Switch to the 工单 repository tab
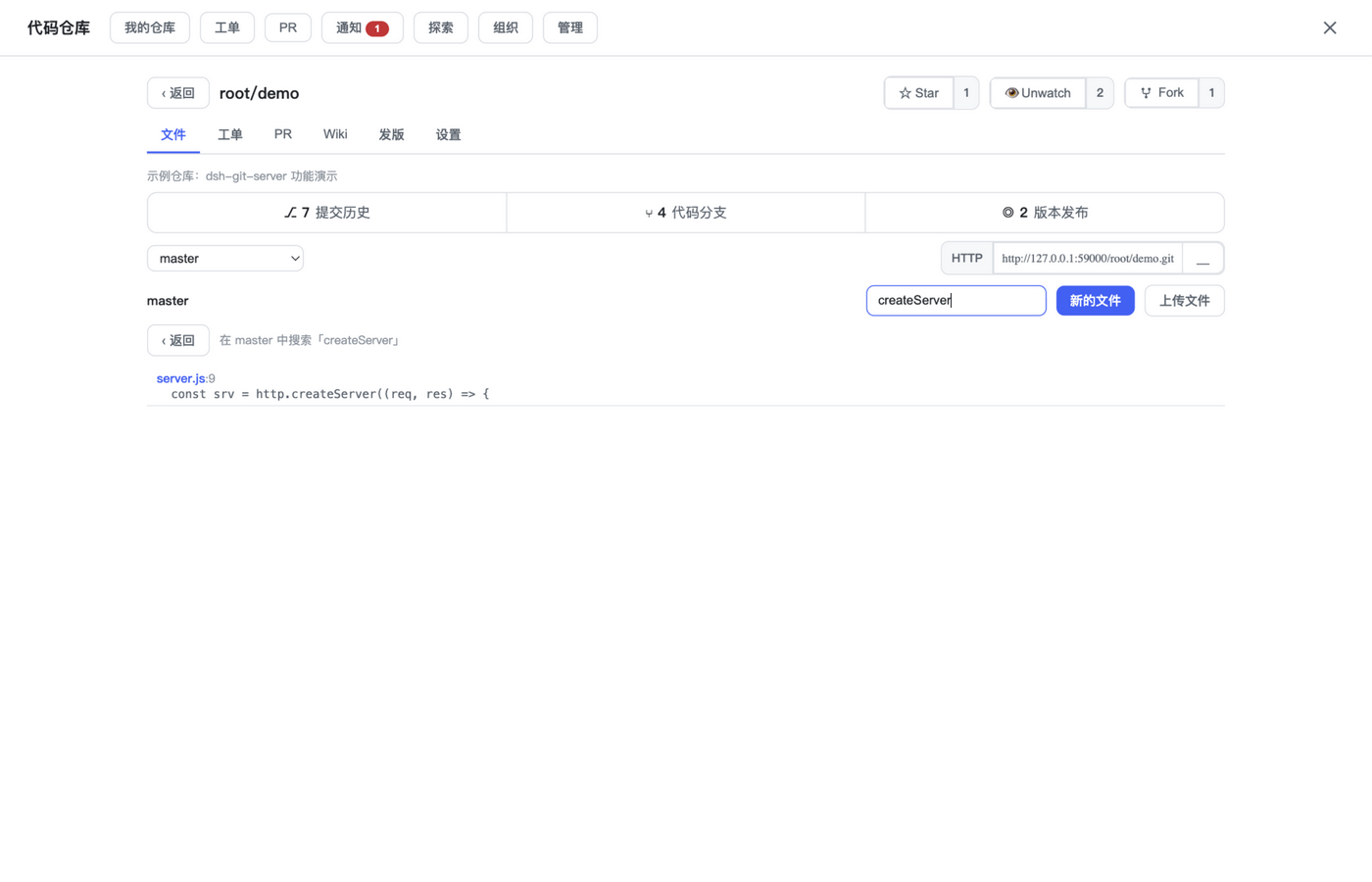 point(230,135)
